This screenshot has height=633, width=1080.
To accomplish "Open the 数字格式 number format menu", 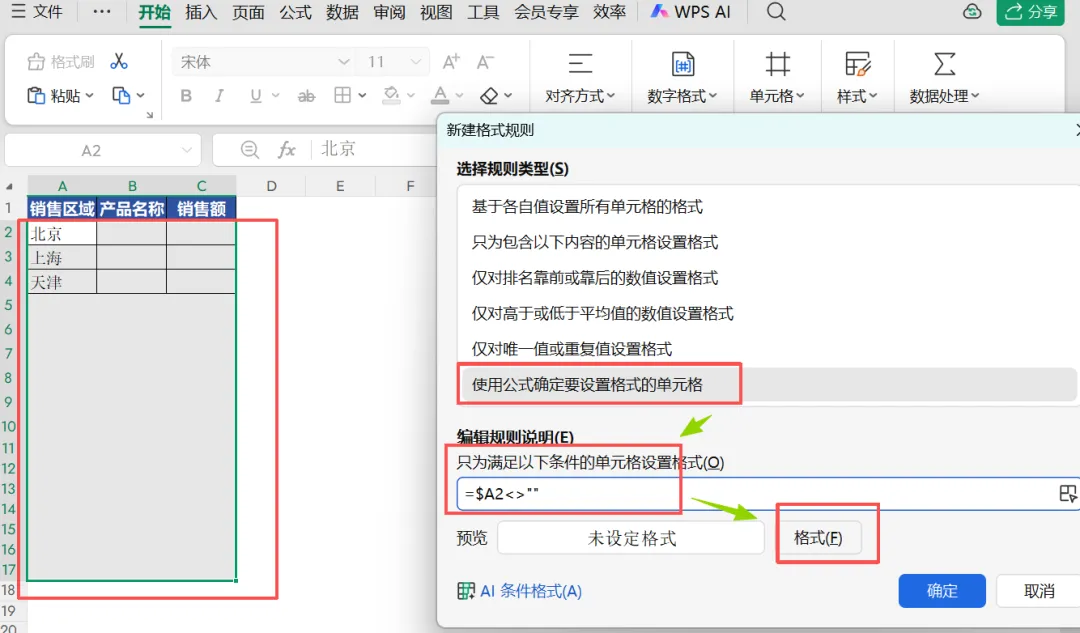I will [683, 78].
